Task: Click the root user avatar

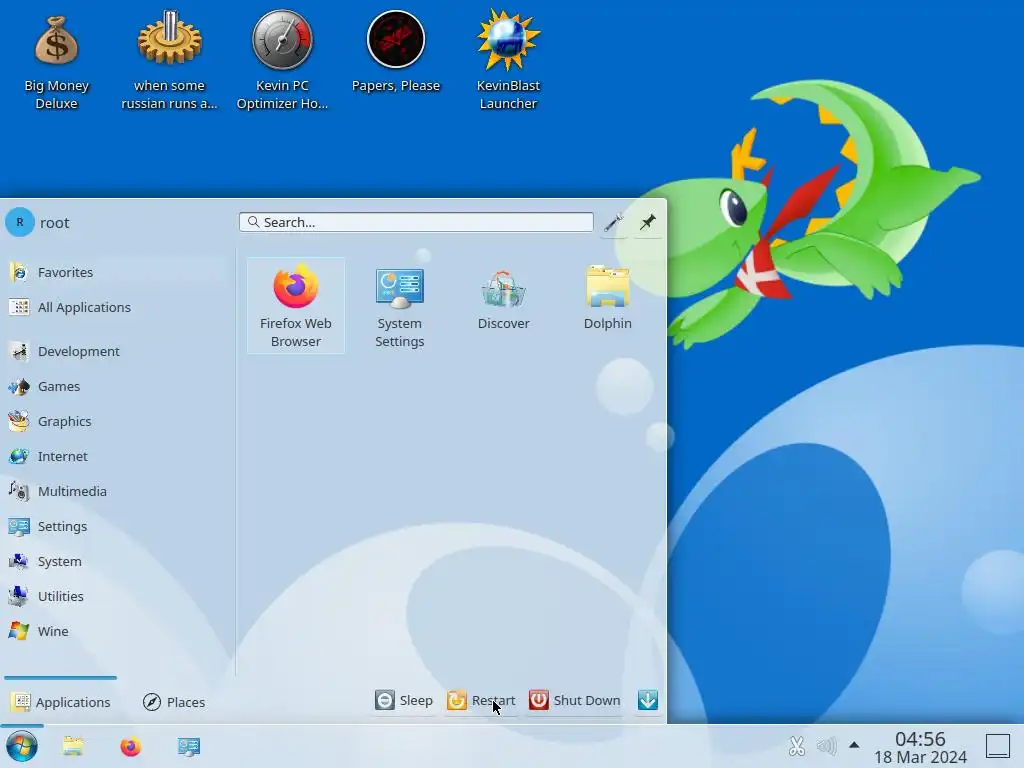Action: (20, 222)
